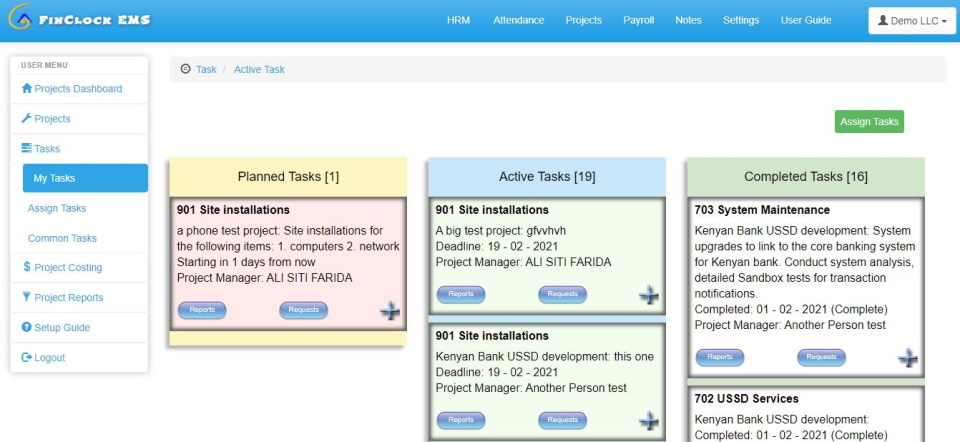Click Reports on 703 System Maintenance card
Screen dimensions: 960x442
[x=720, y=357]
